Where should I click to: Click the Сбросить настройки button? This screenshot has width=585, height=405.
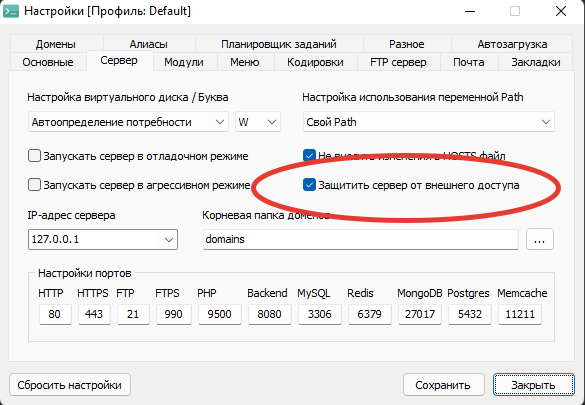pyautogui.click(x=70, y=384)
